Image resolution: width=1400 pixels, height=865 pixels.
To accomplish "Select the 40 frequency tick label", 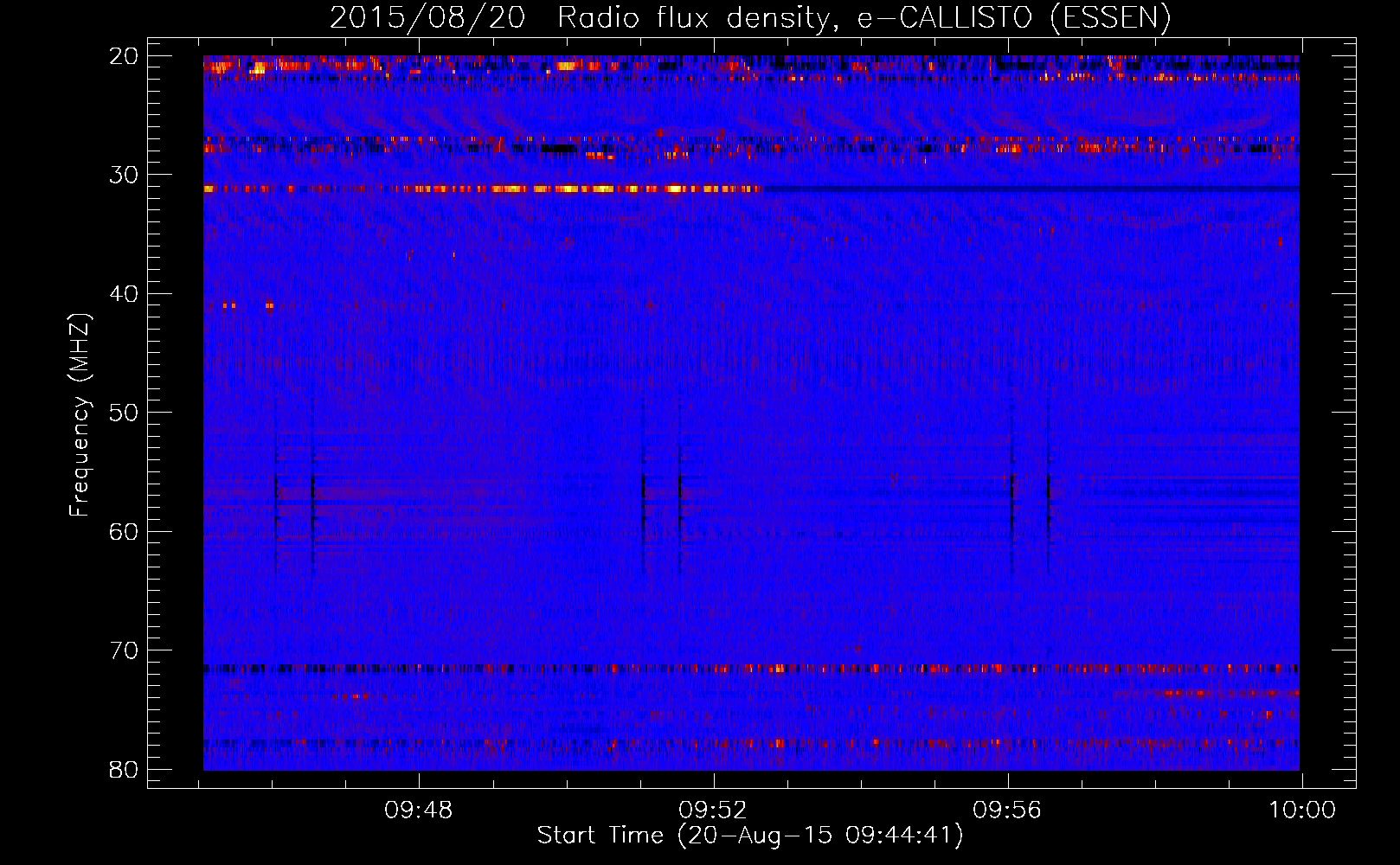I will [x=124, y=294].
